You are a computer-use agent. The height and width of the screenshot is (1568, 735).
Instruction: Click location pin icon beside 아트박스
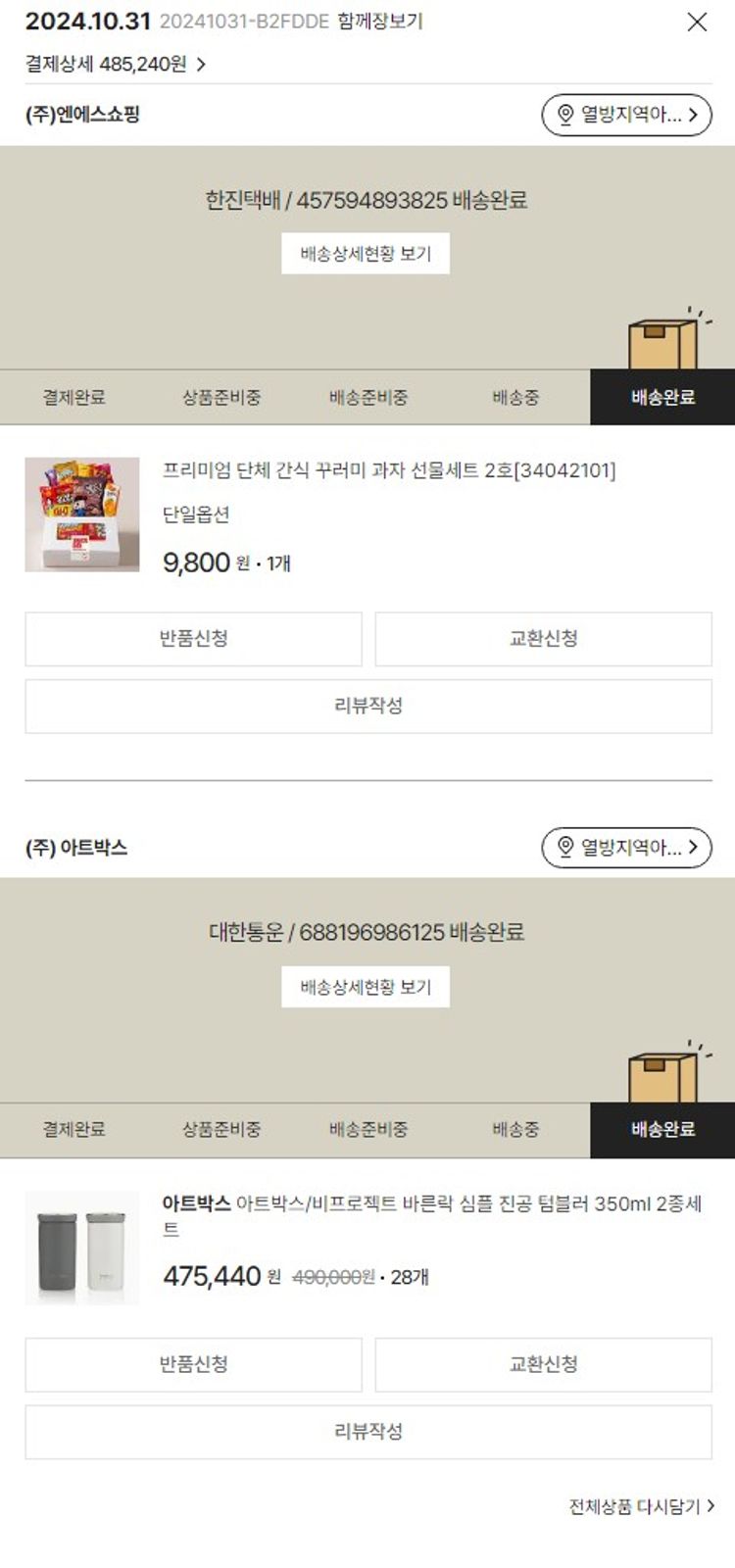click(x=565, y=848)
